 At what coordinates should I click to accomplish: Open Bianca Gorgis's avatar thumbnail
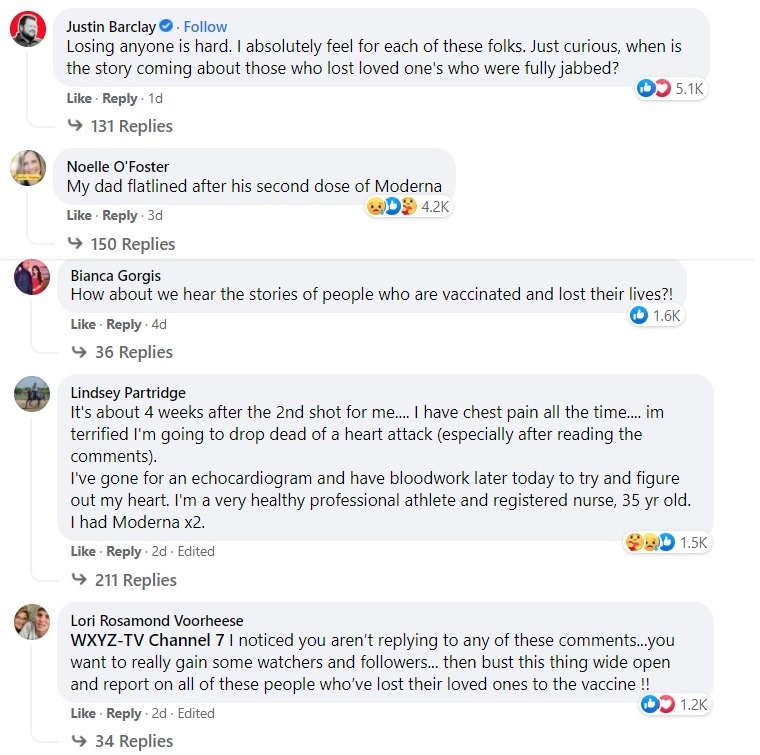point(30,276)
